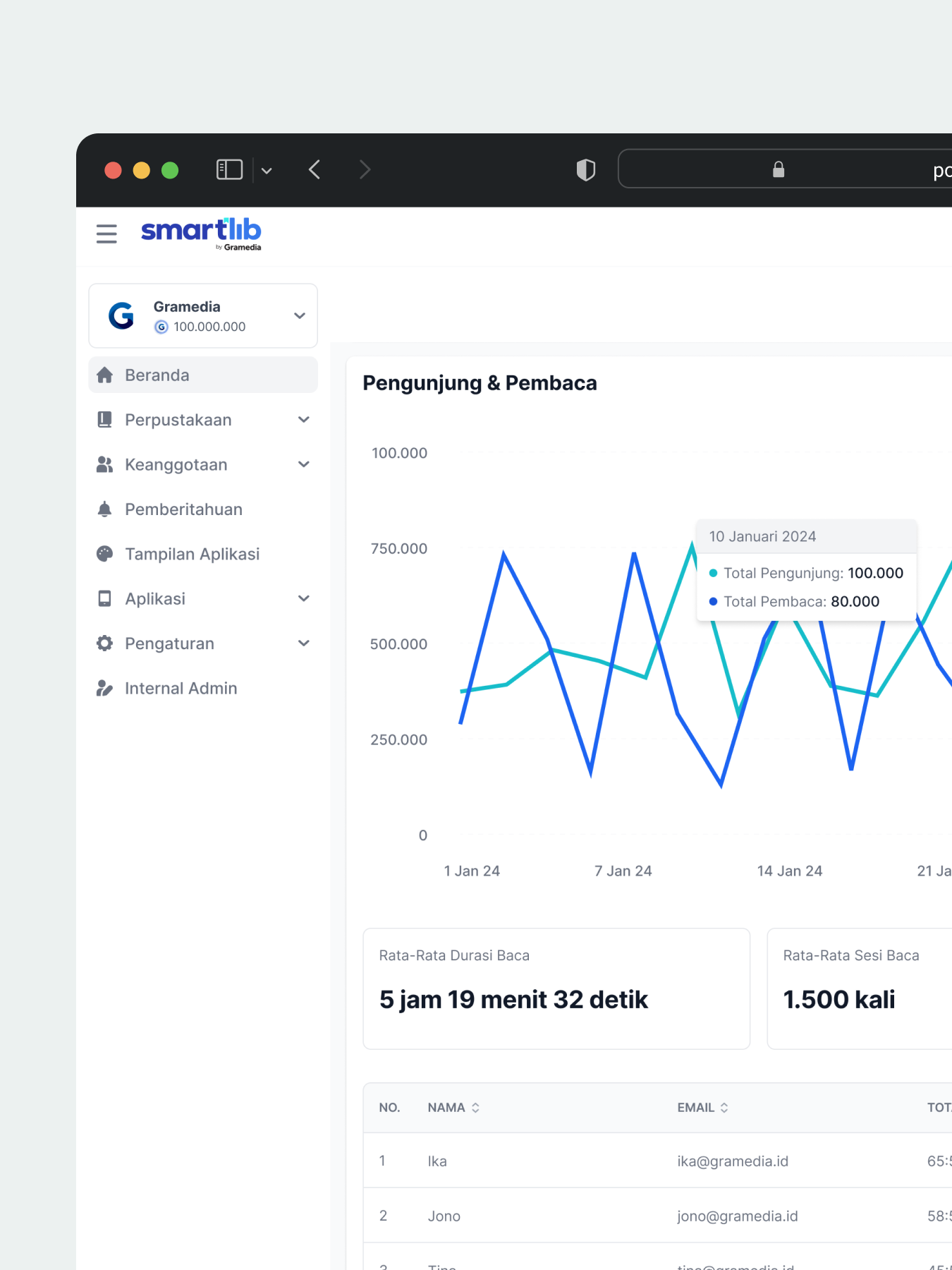Toggle the browser sidebar panel icon
Image resolution: width=952 pixels, height=1270 pixels.
point(229,170)
